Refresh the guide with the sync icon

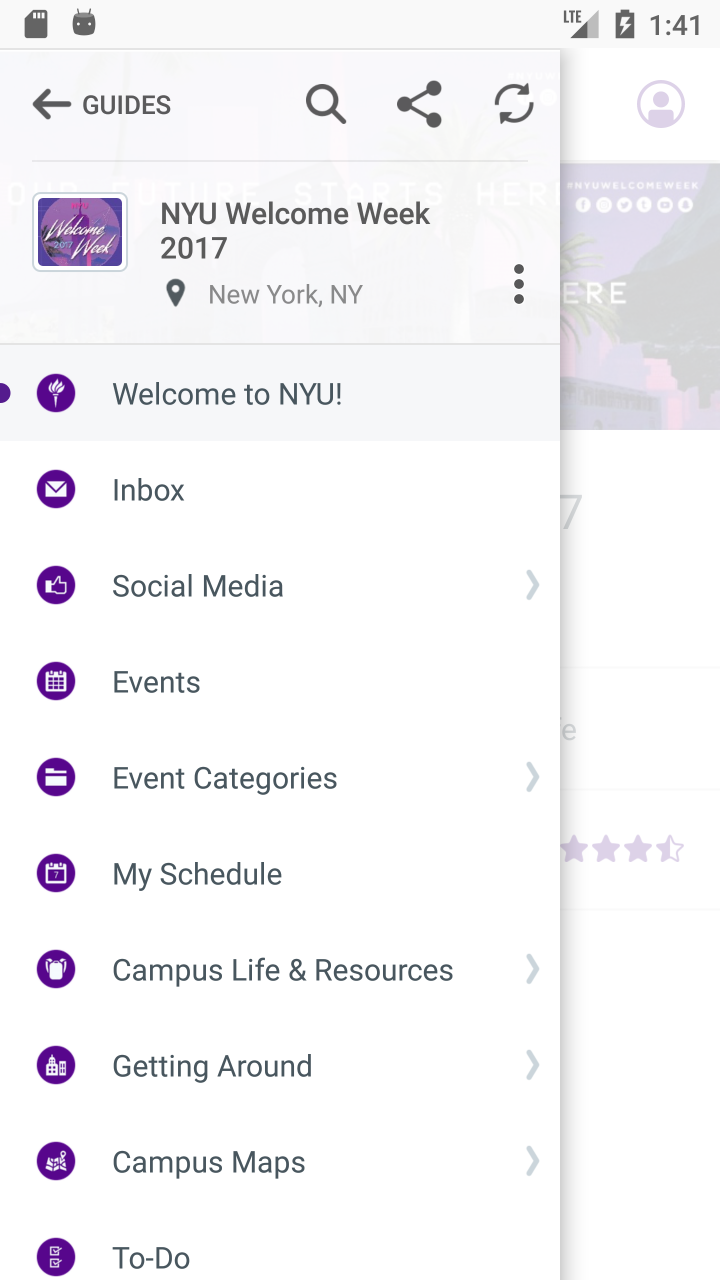pyautogui.click(x=514, y=104)
